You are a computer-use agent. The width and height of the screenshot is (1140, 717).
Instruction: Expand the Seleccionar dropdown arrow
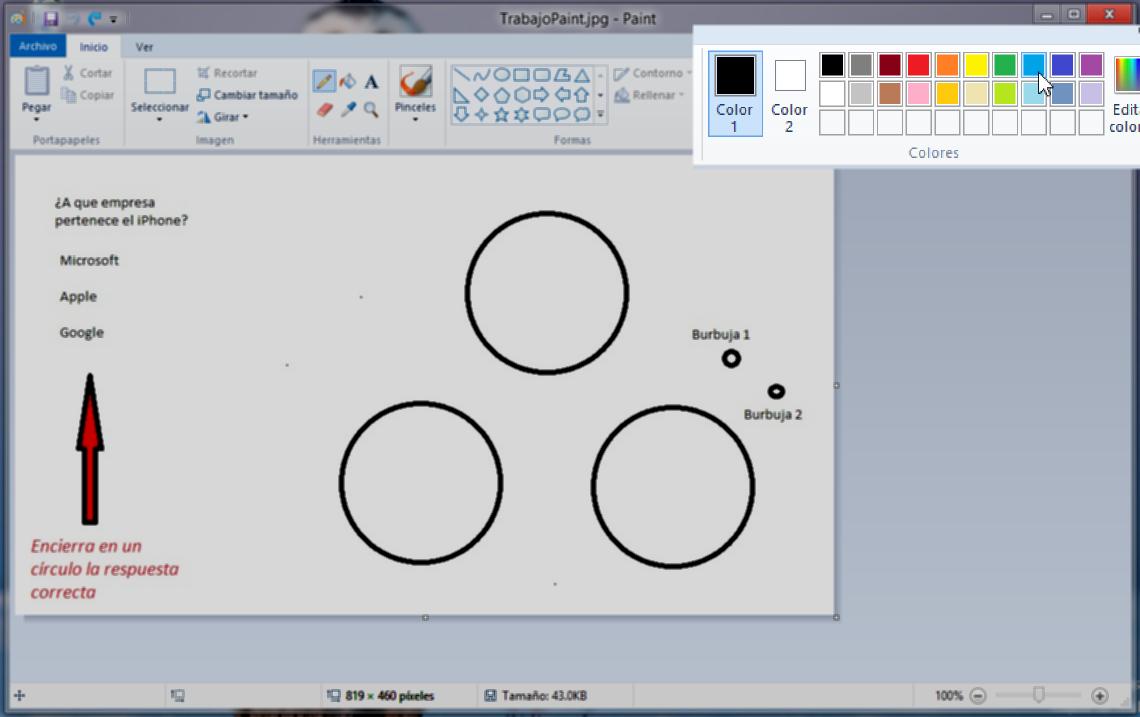pyautogui.click(x=159, y=120)
